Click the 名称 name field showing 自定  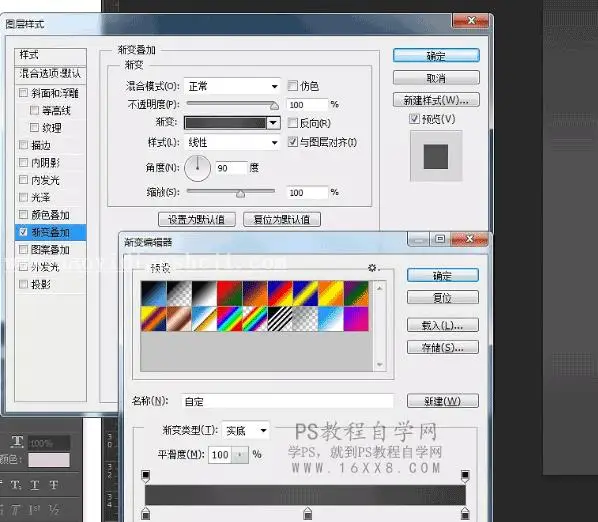[x=287, y=401]
